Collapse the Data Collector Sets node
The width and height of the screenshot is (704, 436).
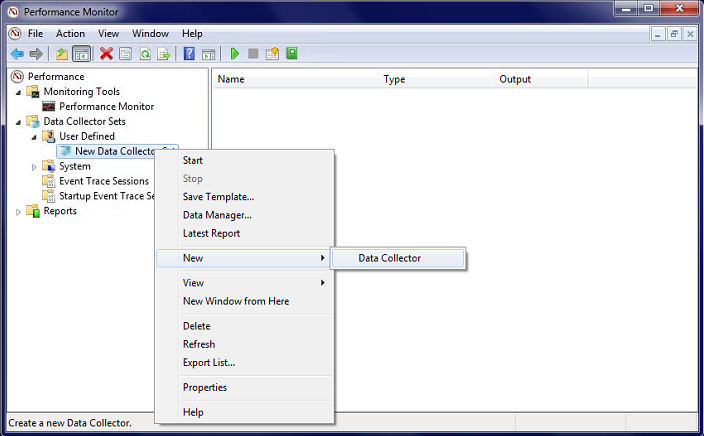click(x=18, y=122)
